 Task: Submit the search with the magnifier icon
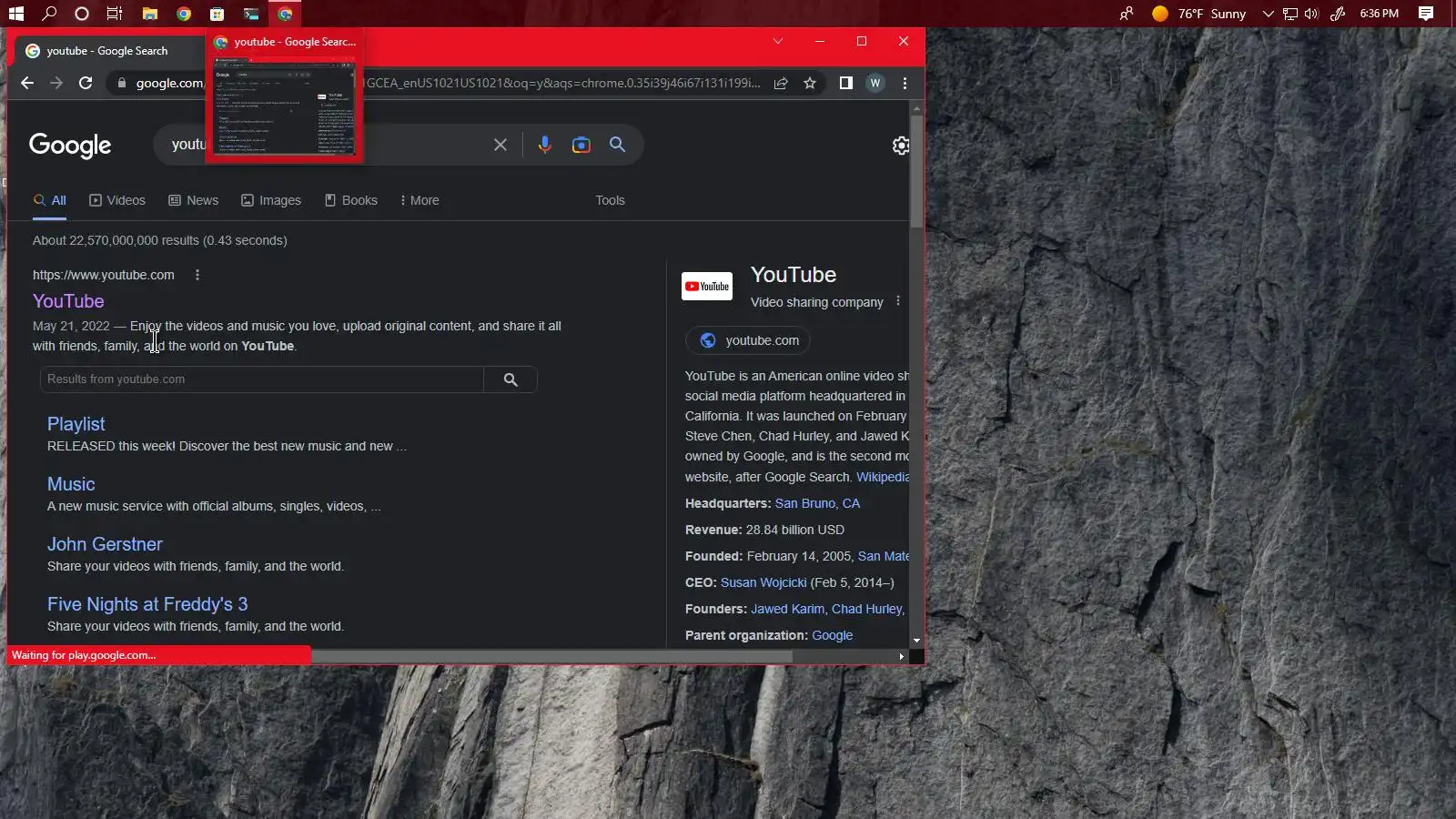coord(617,145)
